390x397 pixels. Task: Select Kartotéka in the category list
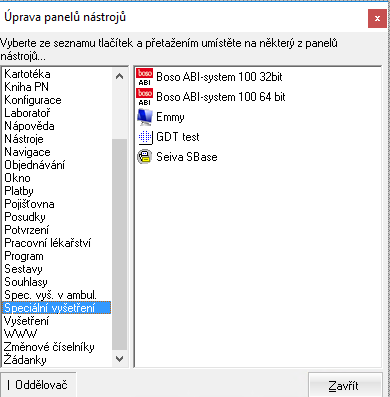[27, 74]
